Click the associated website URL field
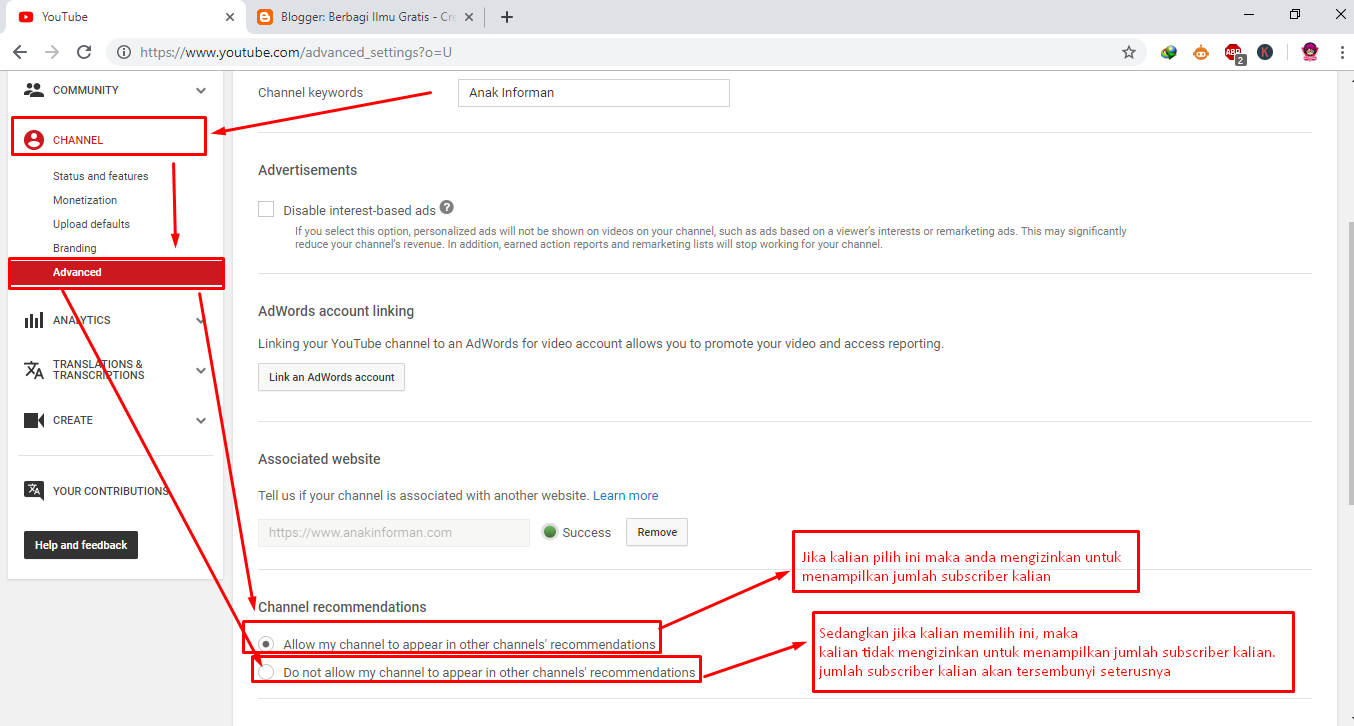This screenshot has height=726, width=1354. pos(394,533)
